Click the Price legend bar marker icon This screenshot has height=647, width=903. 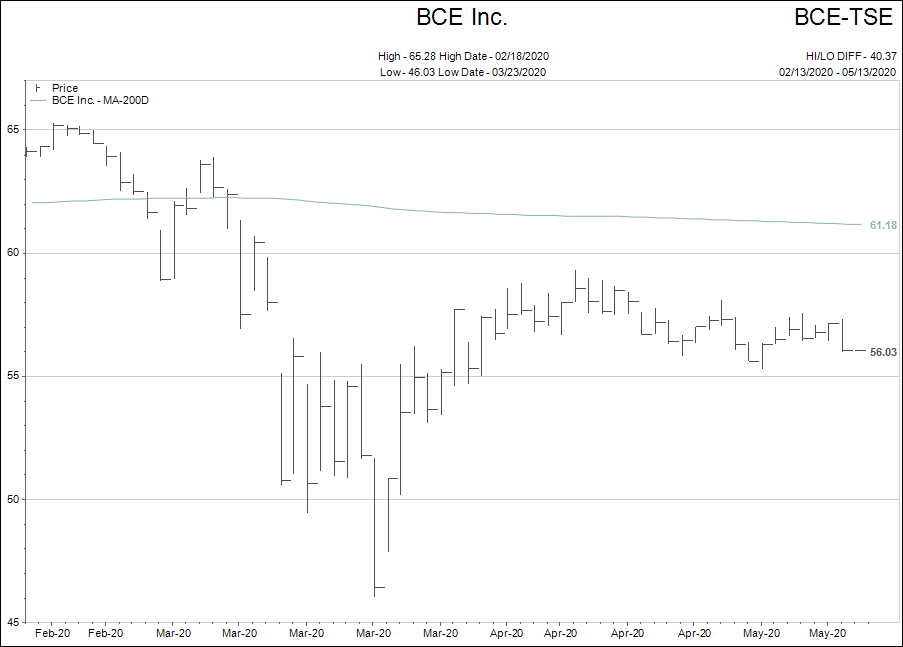point(38,89)
